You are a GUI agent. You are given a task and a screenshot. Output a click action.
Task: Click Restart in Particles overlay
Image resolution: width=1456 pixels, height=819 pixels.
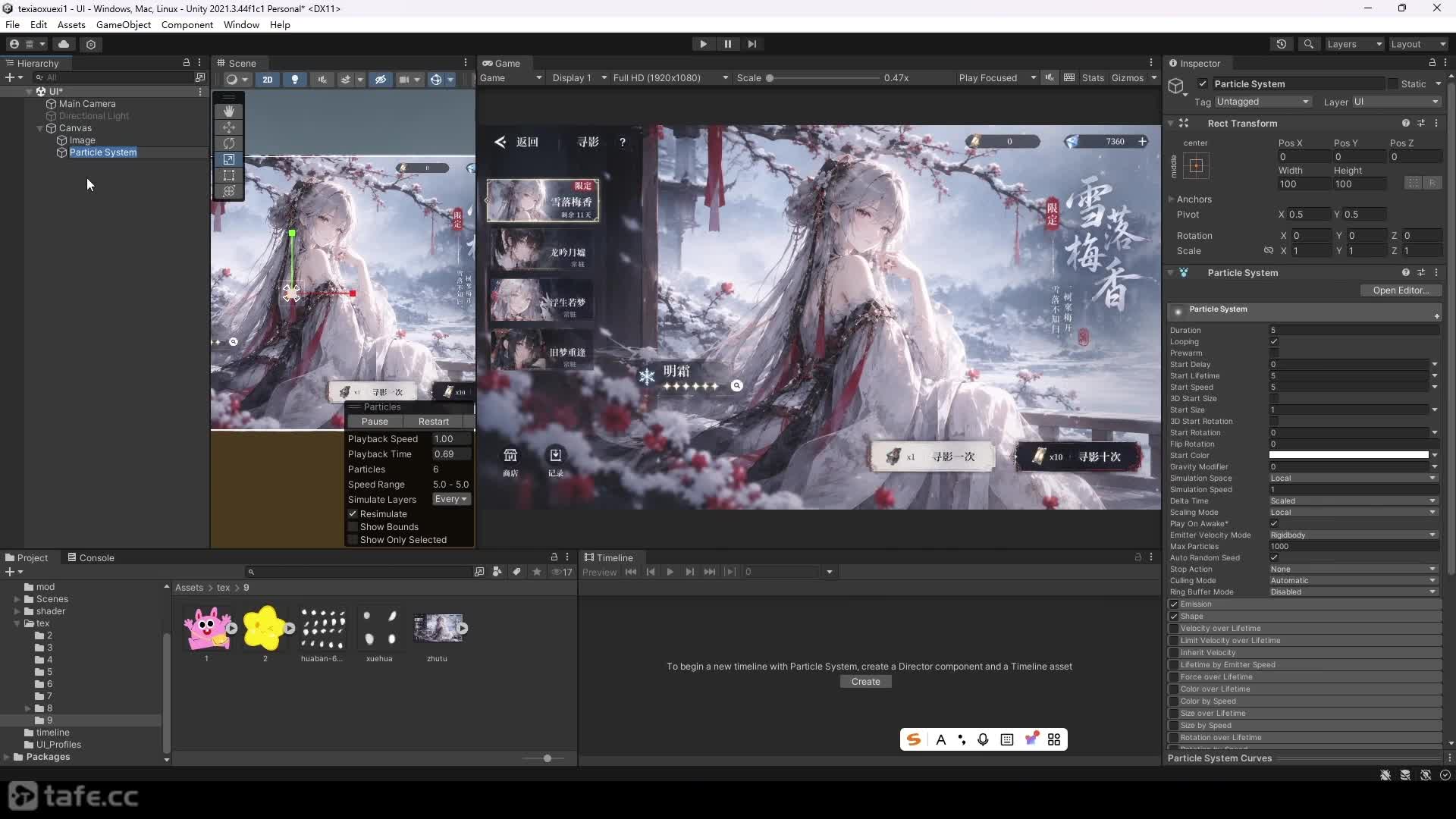[x=434, y=422]
